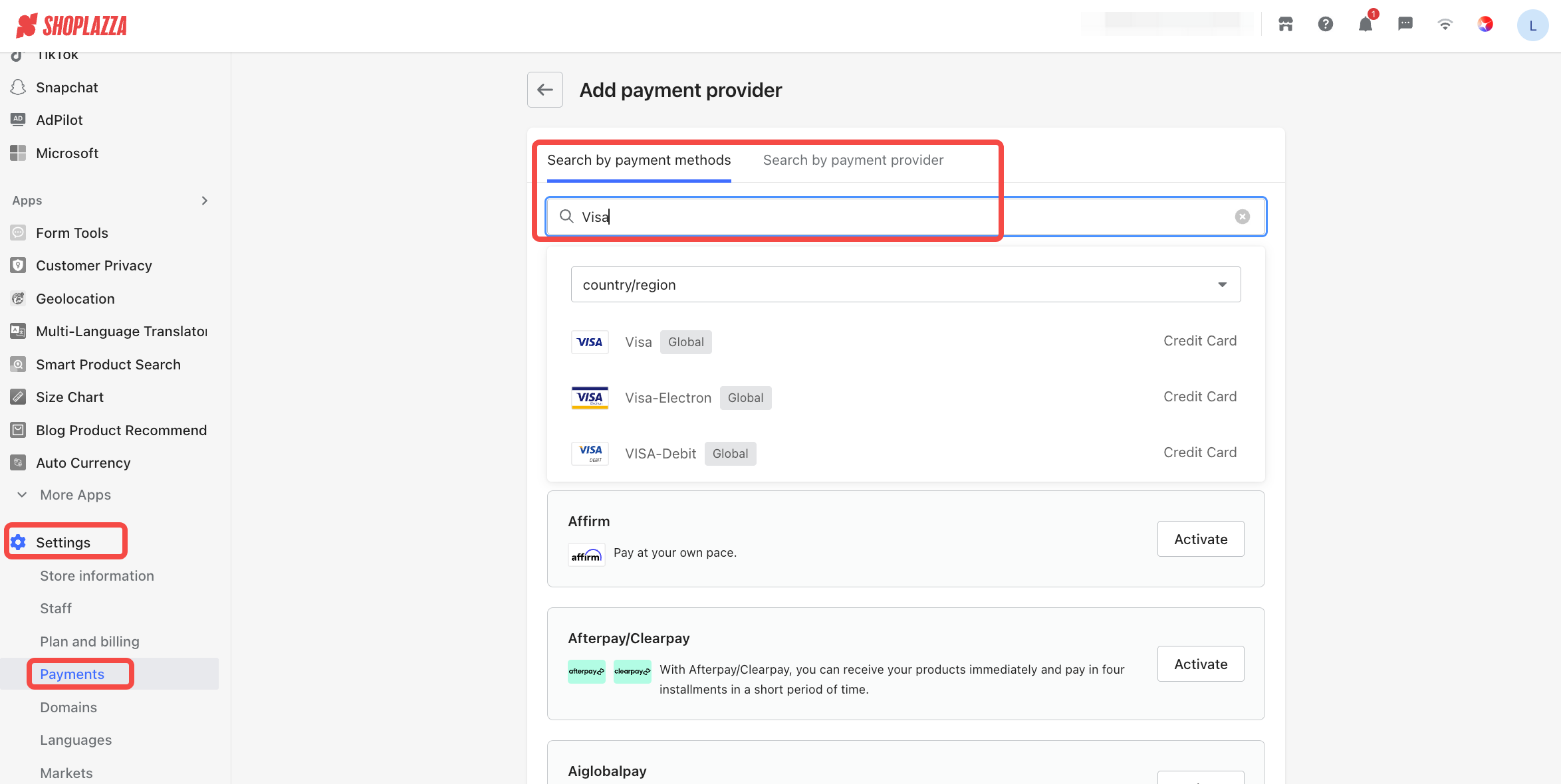Click the Geolocation globe icon
Screen dimensions: 1561x784
pos(18,298)
